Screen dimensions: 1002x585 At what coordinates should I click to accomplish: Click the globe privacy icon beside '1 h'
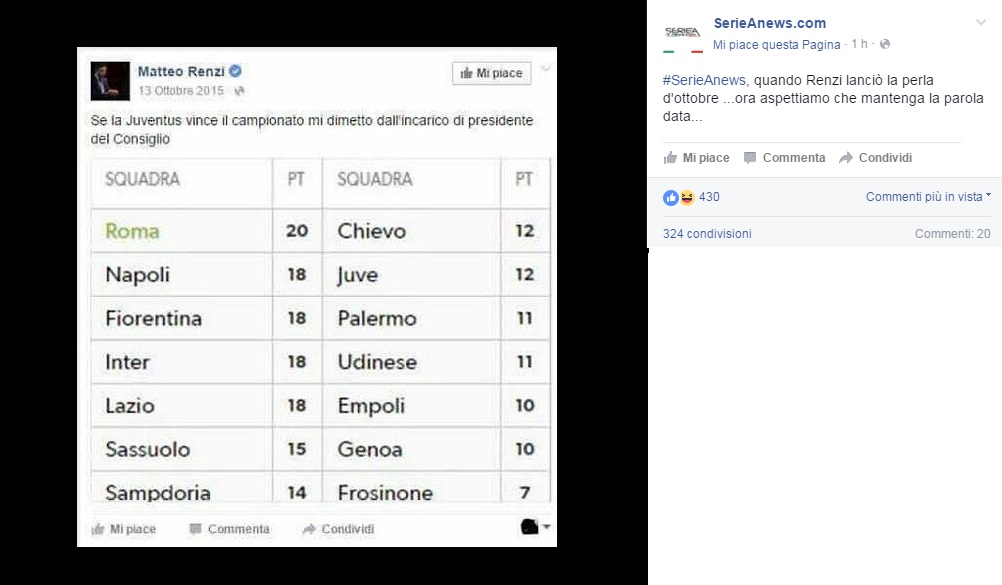(885, 45)
